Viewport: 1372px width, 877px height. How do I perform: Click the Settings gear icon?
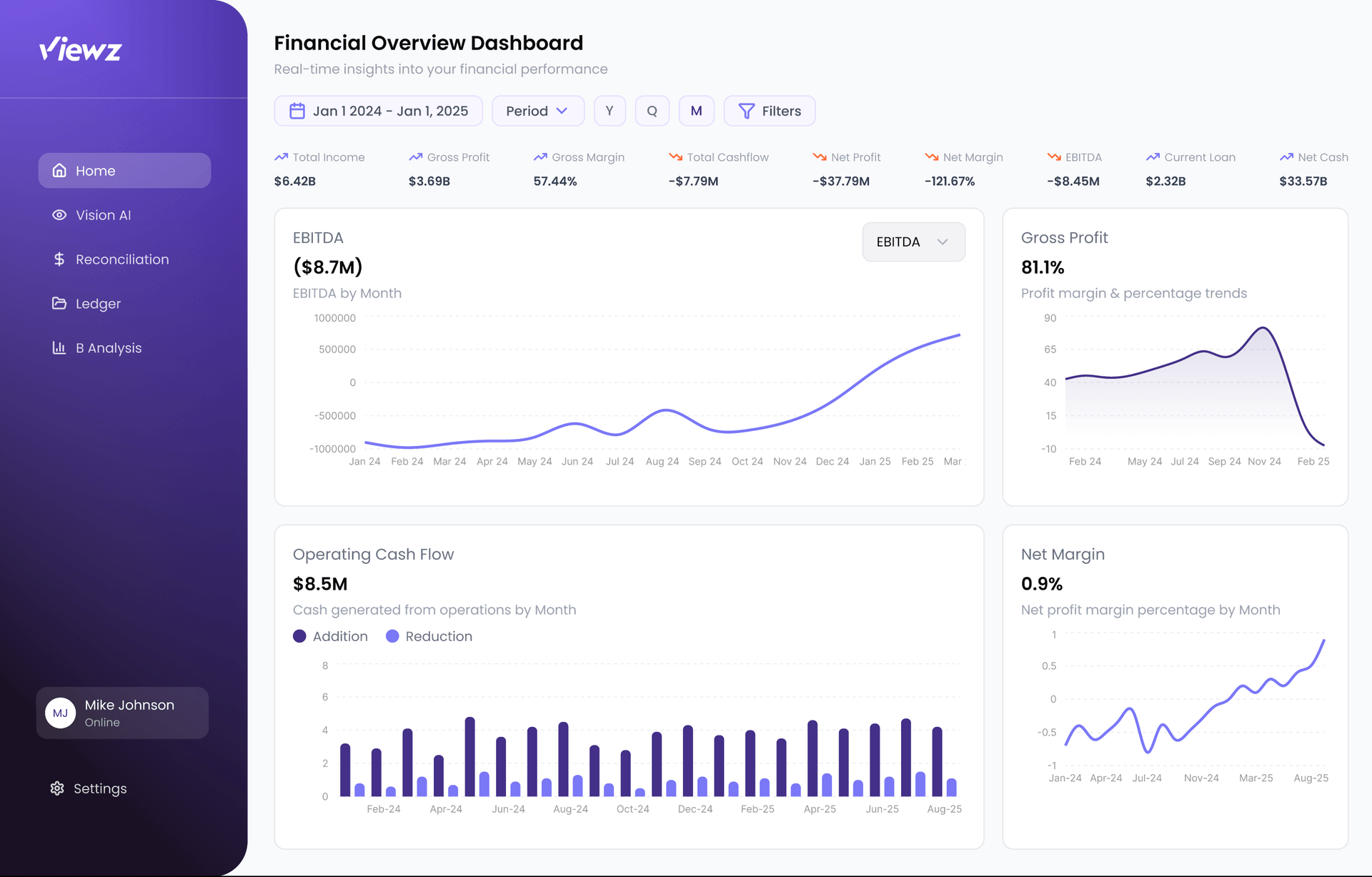coord(57,788)
